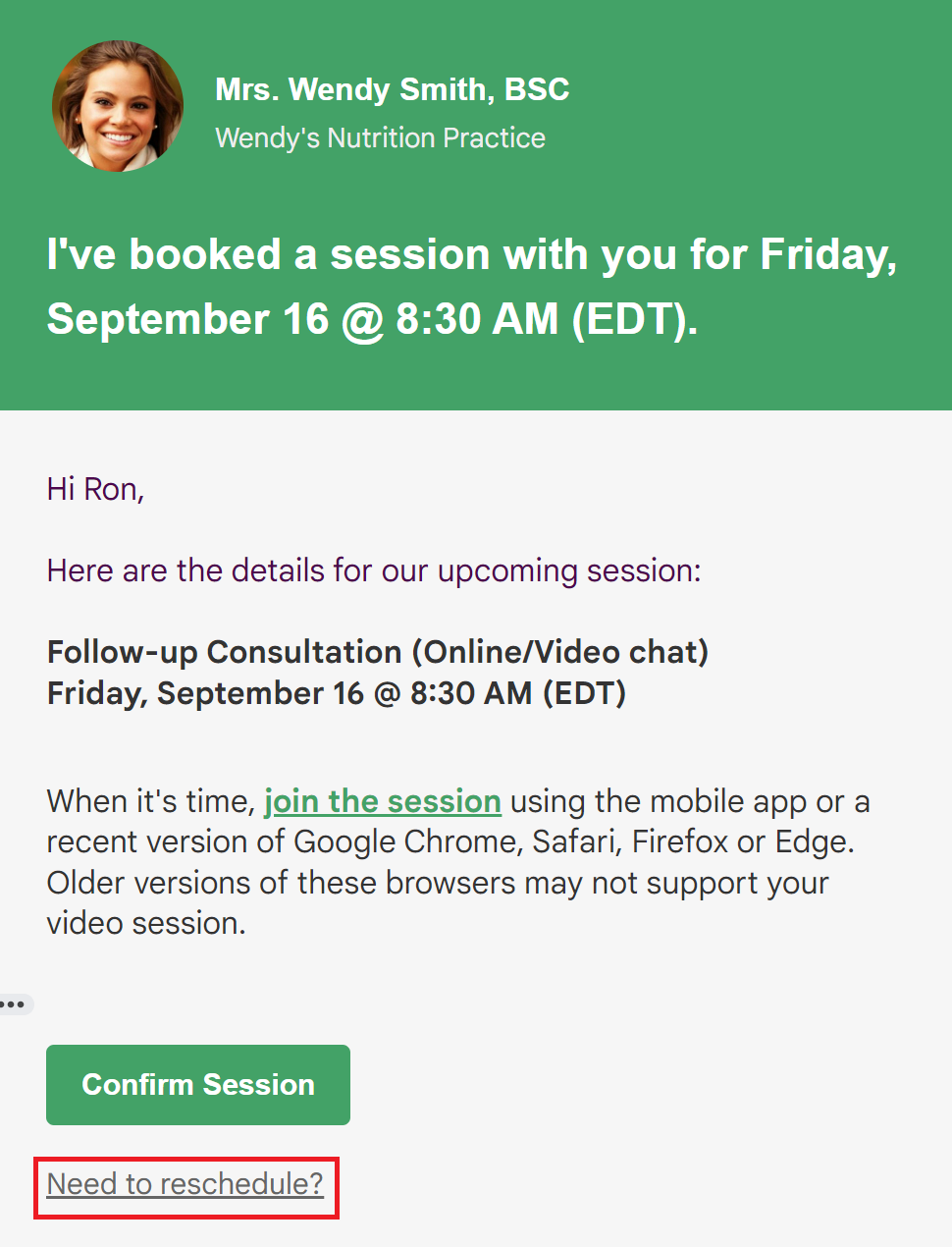Open the 'Need to reschedule?' link
Image resolution: width=952 pixels, height=1247 pixels.
click(x=185, y=1184)
